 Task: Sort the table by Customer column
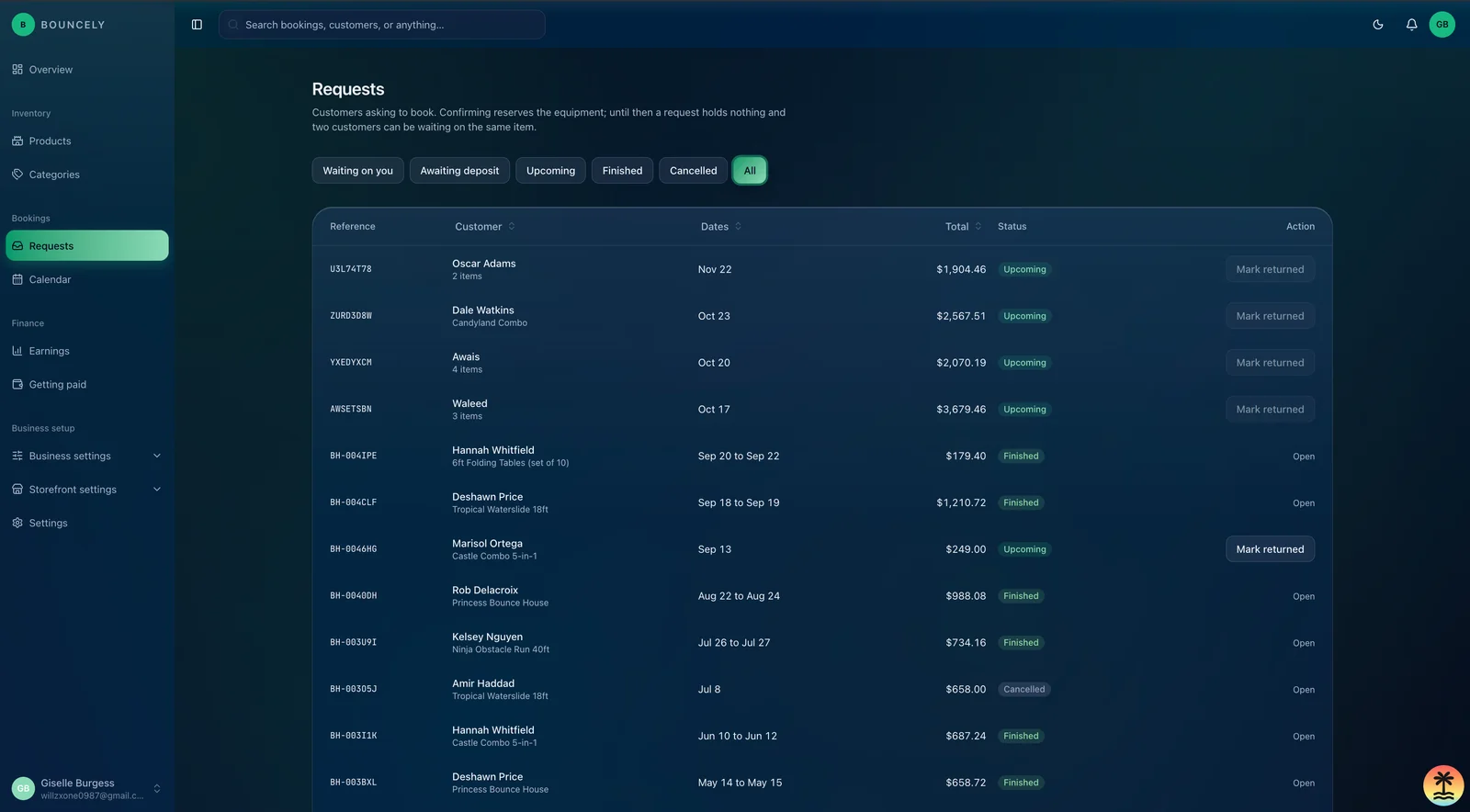pyautogui.click(x=485, y=227)
